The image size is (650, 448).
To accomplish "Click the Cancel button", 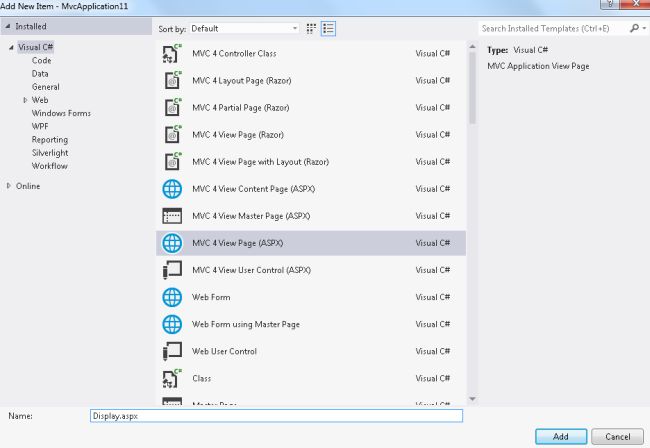I will pyautogui.click(x=618, y=436).
